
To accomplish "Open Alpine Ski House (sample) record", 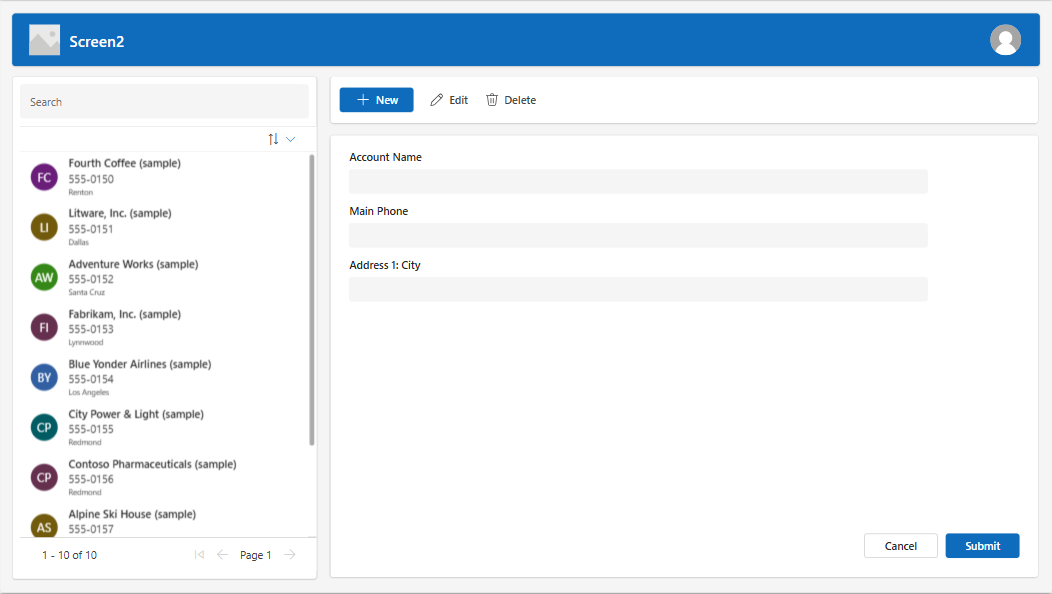I will [x=132, y=514].
